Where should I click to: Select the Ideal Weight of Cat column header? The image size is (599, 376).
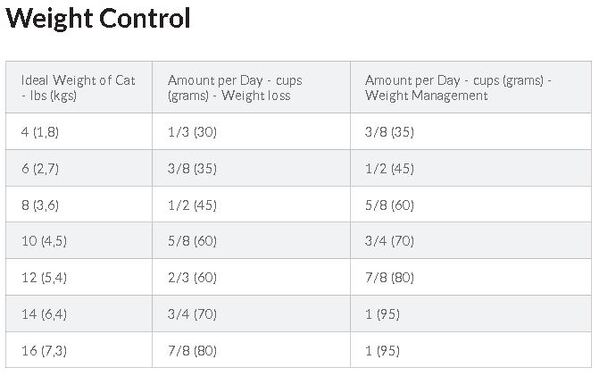[x=78, y=88]
